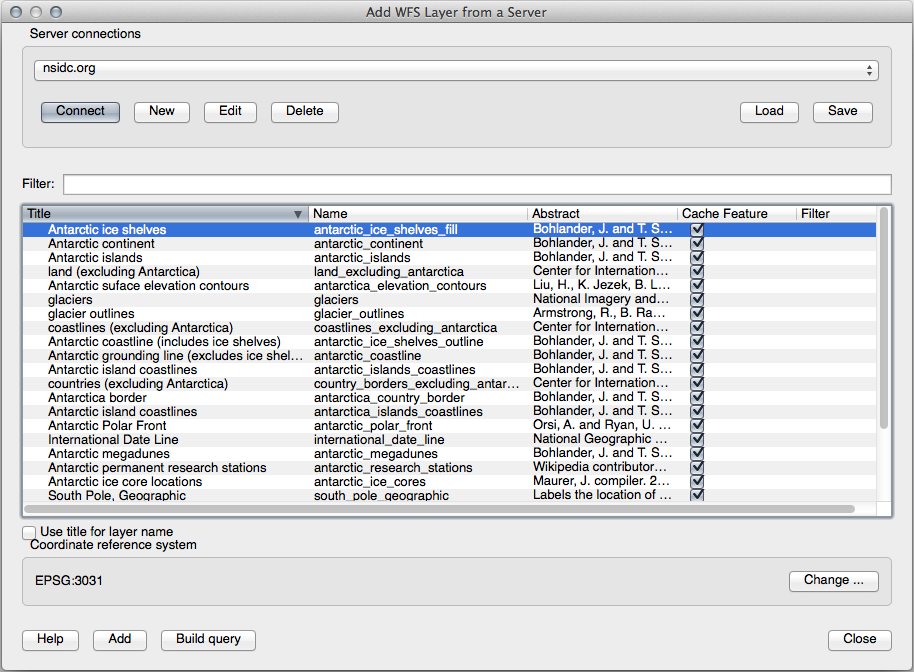This screenshot has height=672, width=914.
Task: Open the server connections dropdown
Action: 456,70
